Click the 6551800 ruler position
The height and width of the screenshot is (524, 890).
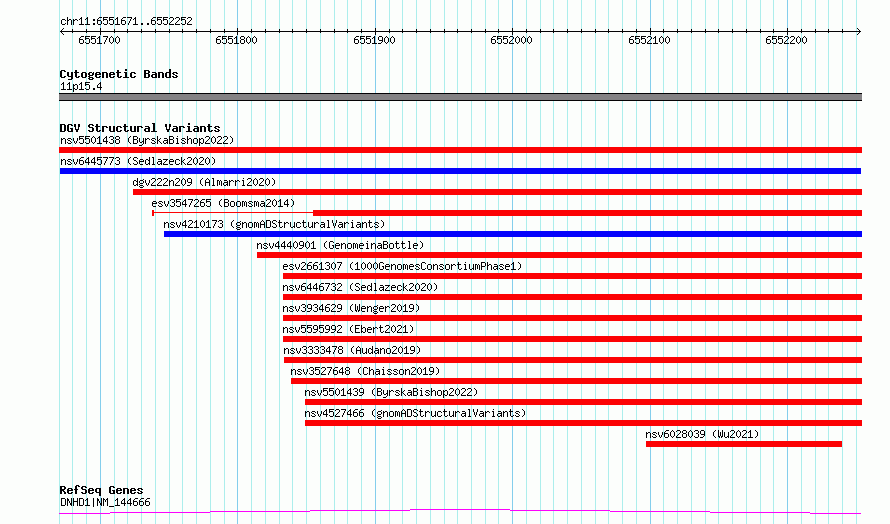tap(236, 40)
